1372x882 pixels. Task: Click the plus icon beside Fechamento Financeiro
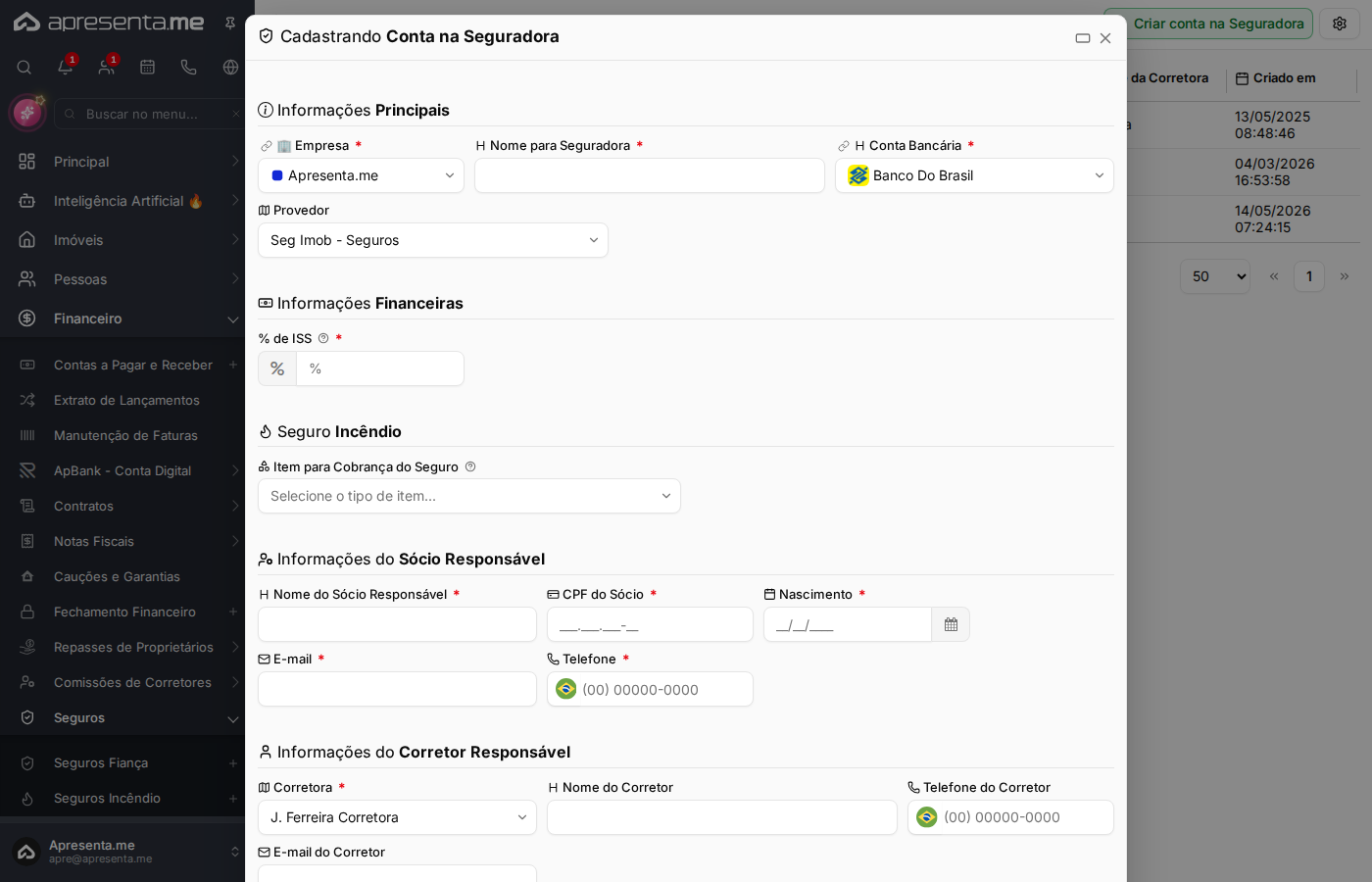pyautogui.click(x=233, y=612)
